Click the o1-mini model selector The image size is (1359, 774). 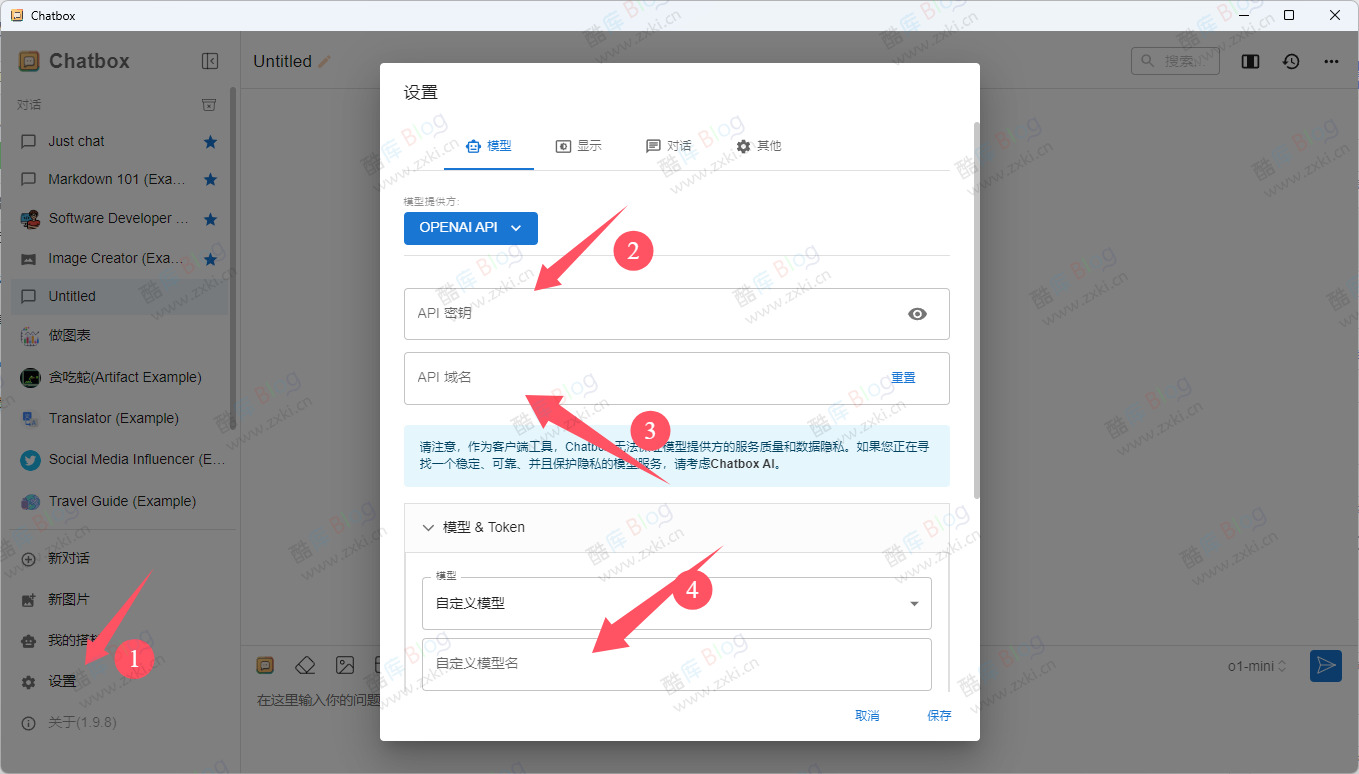1257,665
